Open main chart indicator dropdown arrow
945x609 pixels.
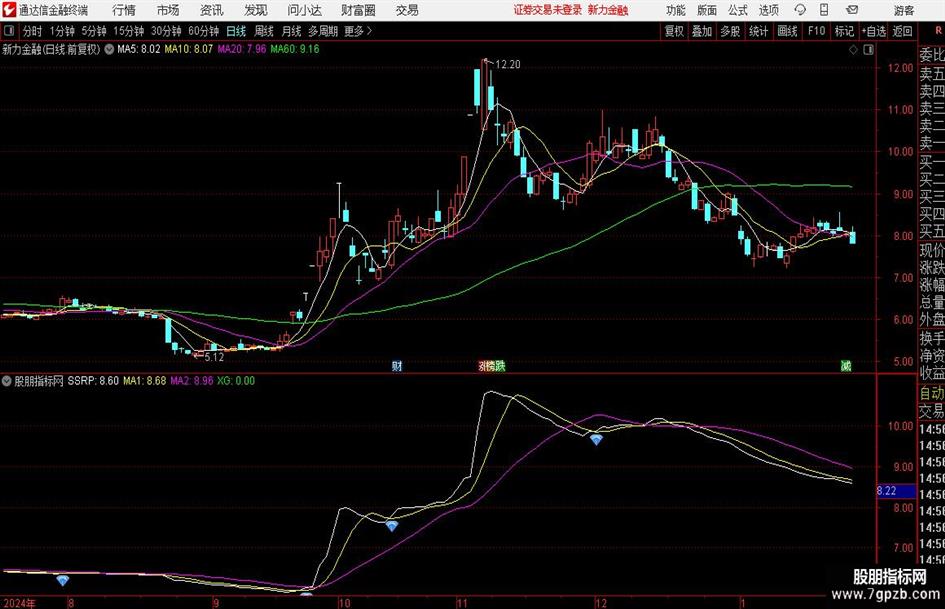tap(109, 49)
